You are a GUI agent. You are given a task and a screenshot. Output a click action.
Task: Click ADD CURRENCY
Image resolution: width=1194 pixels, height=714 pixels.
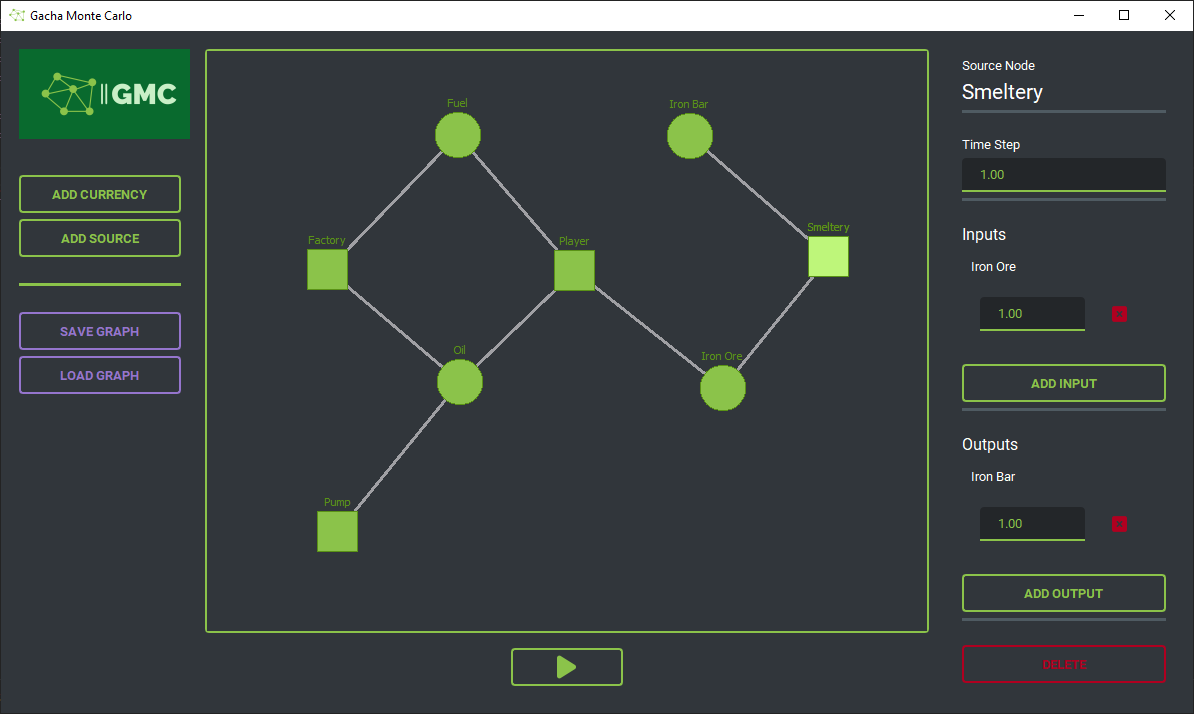pyautogui.click(x=99, y=194)
